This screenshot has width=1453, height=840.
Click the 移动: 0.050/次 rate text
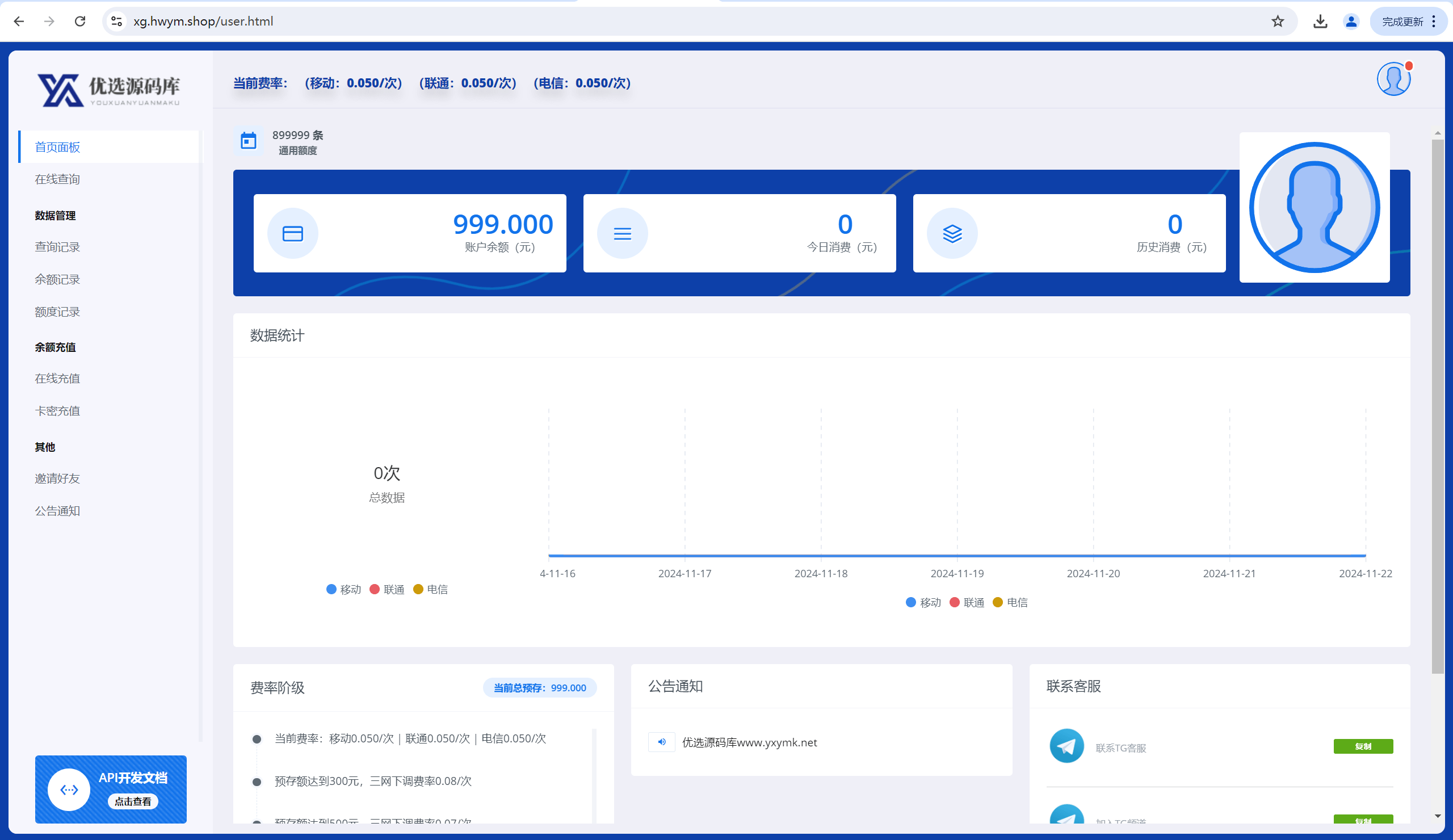click(x=354, y=83)
